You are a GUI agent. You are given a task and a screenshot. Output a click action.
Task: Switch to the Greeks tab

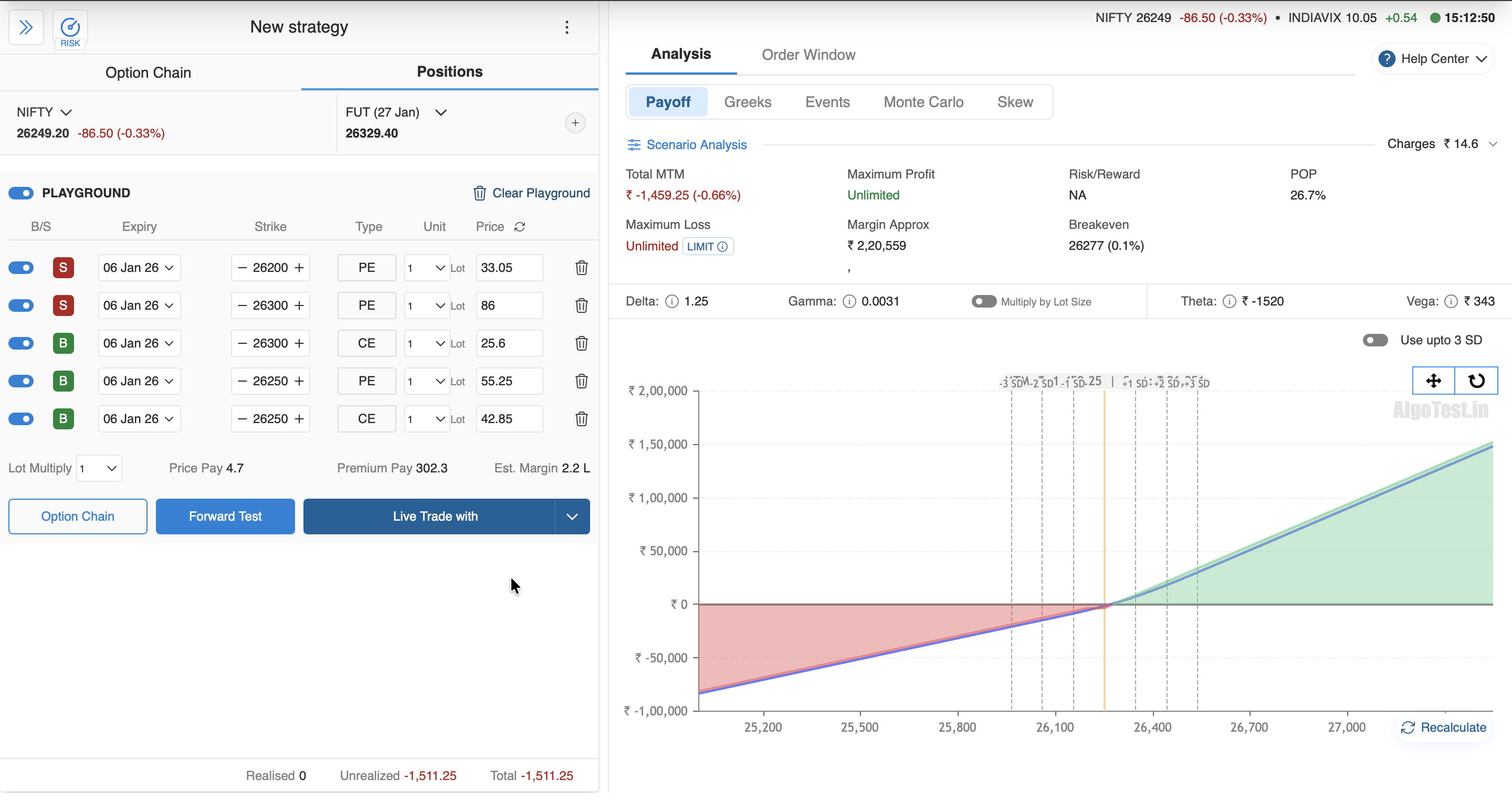pos(747,102)
